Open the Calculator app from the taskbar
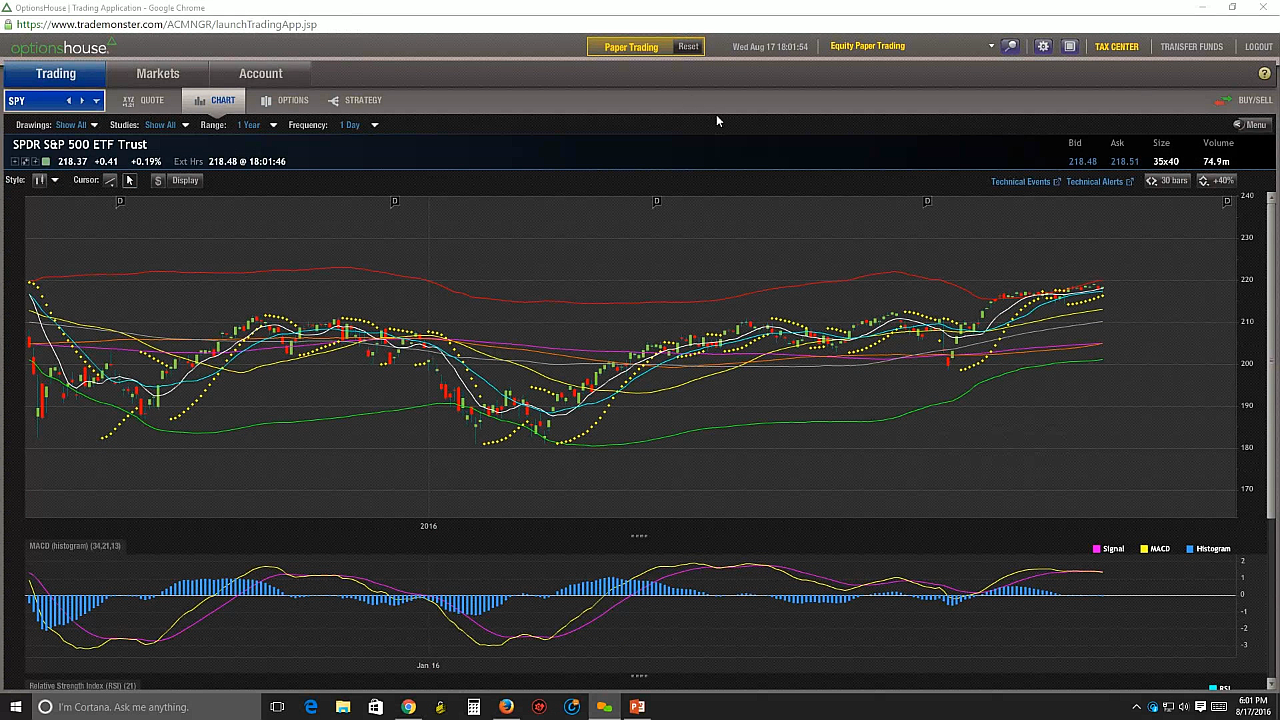Viewport: 1280px width, 720px height. (474, 707)
